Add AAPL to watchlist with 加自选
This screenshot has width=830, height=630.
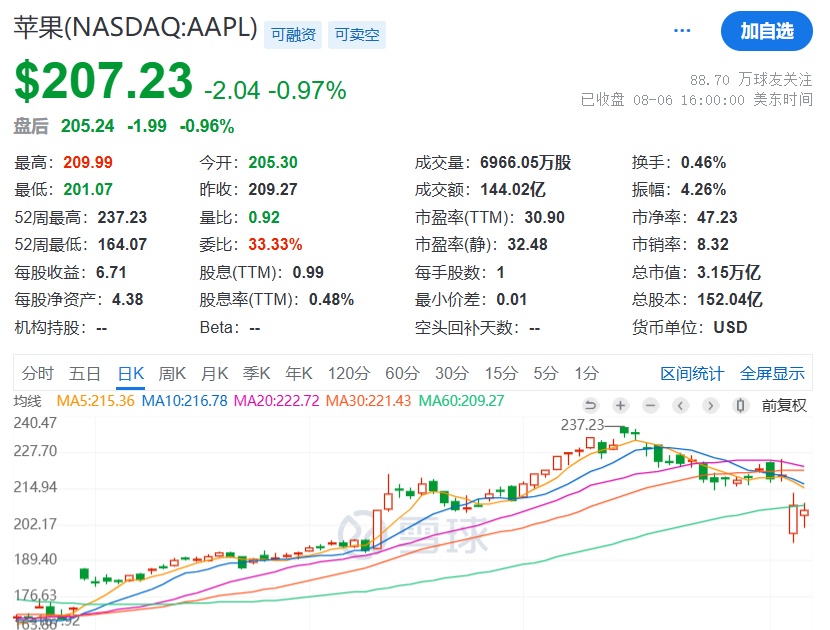pyautogui.click(x=766, y=31)
